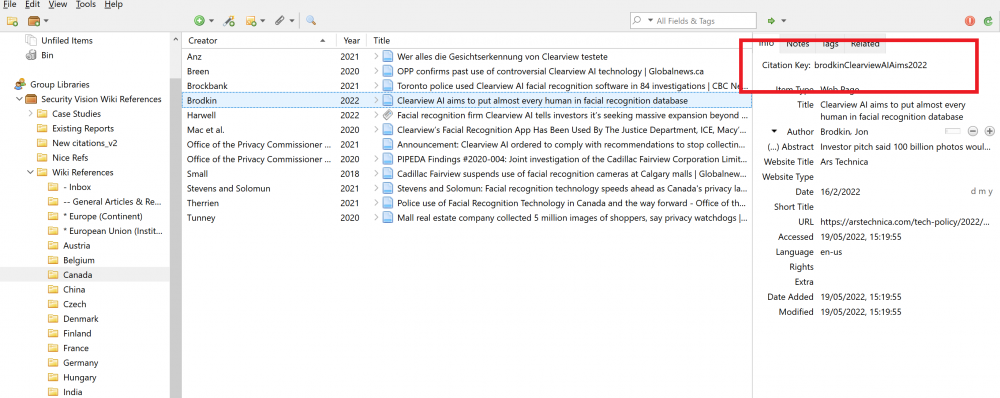Click the New Library box icon

click(x=34, y=21)
